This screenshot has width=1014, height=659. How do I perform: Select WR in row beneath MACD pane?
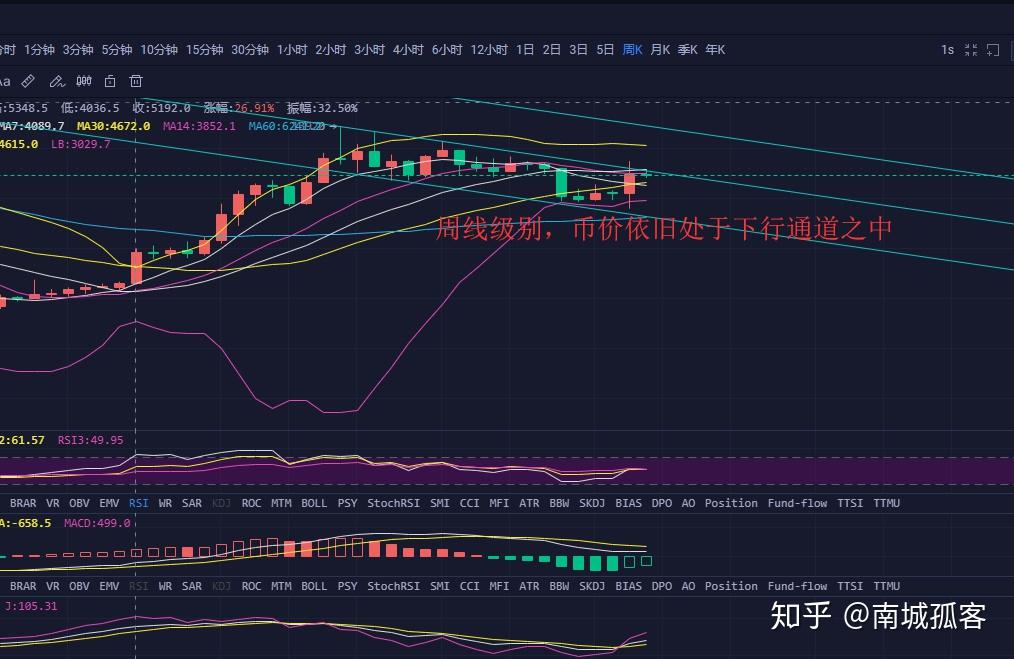pos(165,587)
